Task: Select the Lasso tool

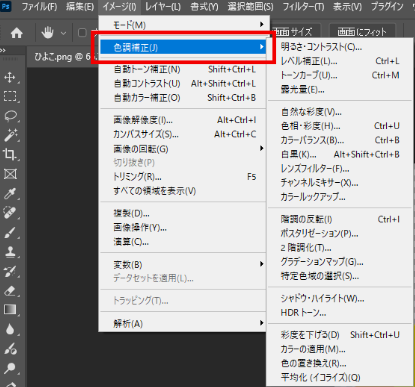Action: pos(10,116)
